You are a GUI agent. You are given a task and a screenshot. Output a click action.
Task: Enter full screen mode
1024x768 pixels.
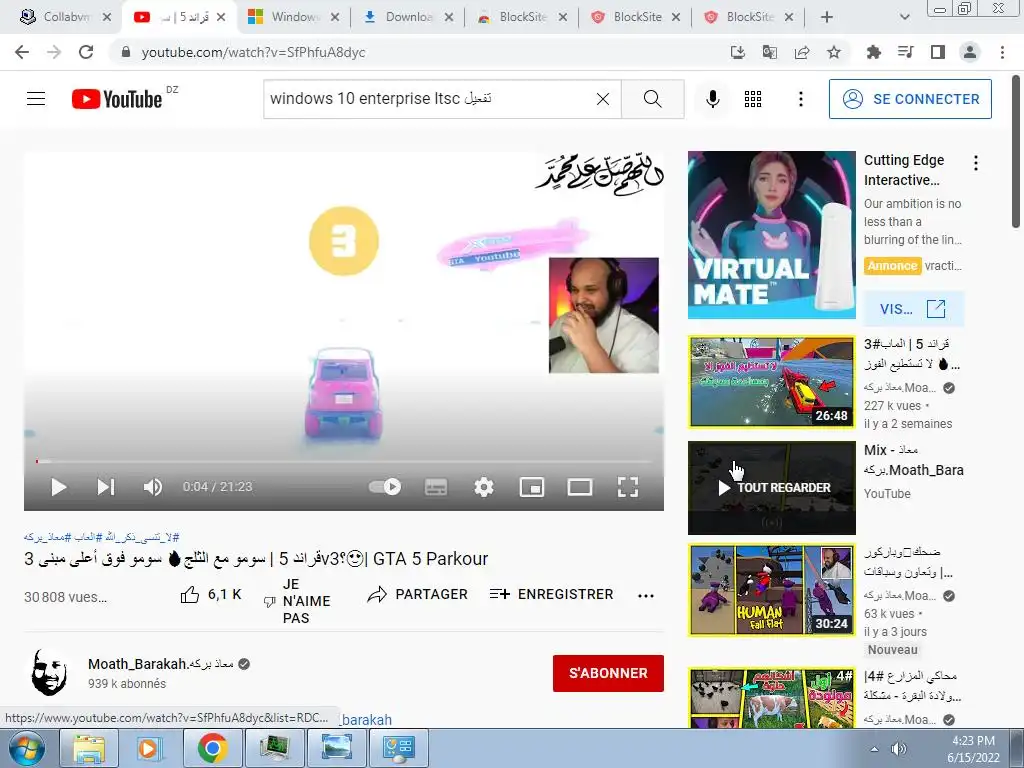click(x=628, y=487)
